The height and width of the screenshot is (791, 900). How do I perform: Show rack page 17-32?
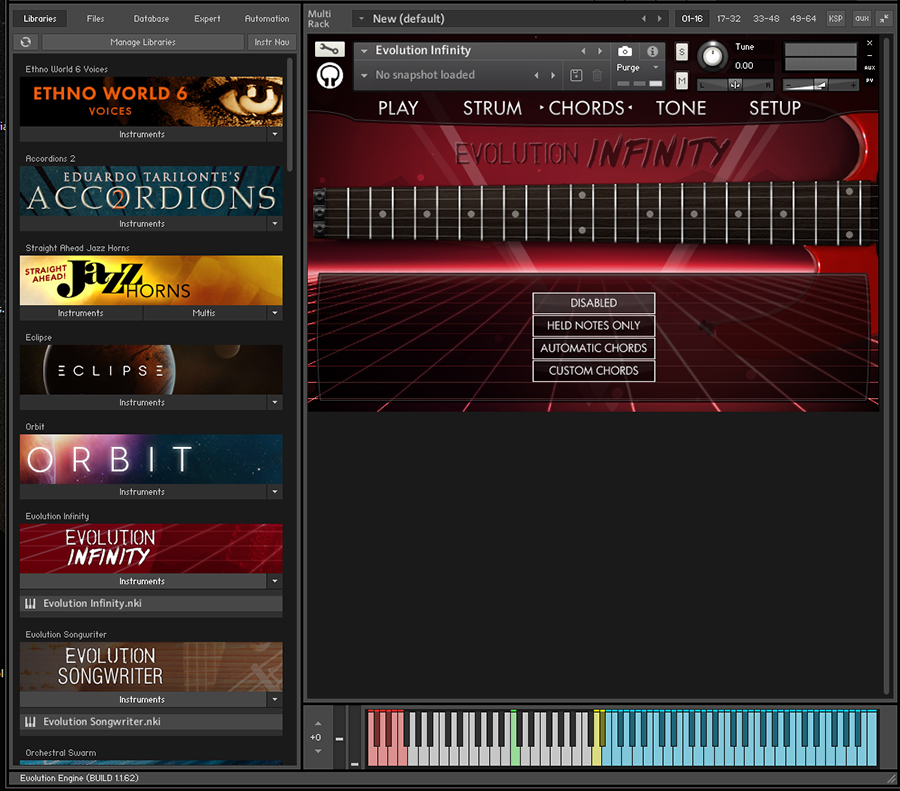[x=728, y=18]
